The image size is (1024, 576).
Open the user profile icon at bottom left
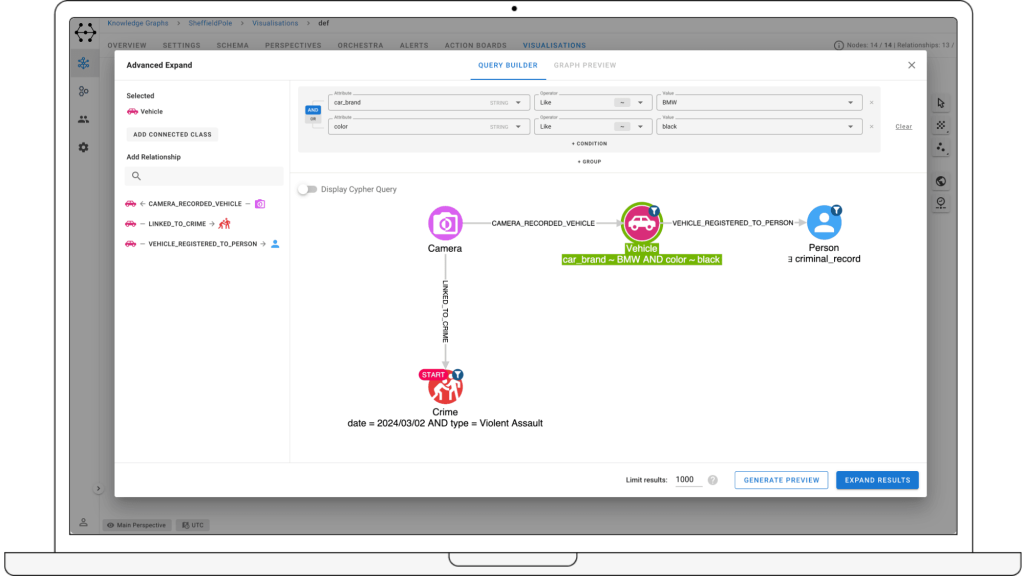(84, 522)
